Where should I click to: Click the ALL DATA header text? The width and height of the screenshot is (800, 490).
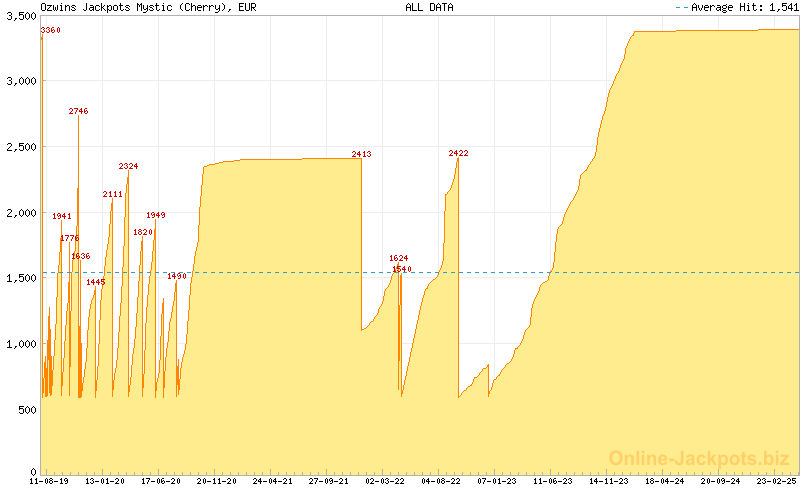tap(429, 7)
